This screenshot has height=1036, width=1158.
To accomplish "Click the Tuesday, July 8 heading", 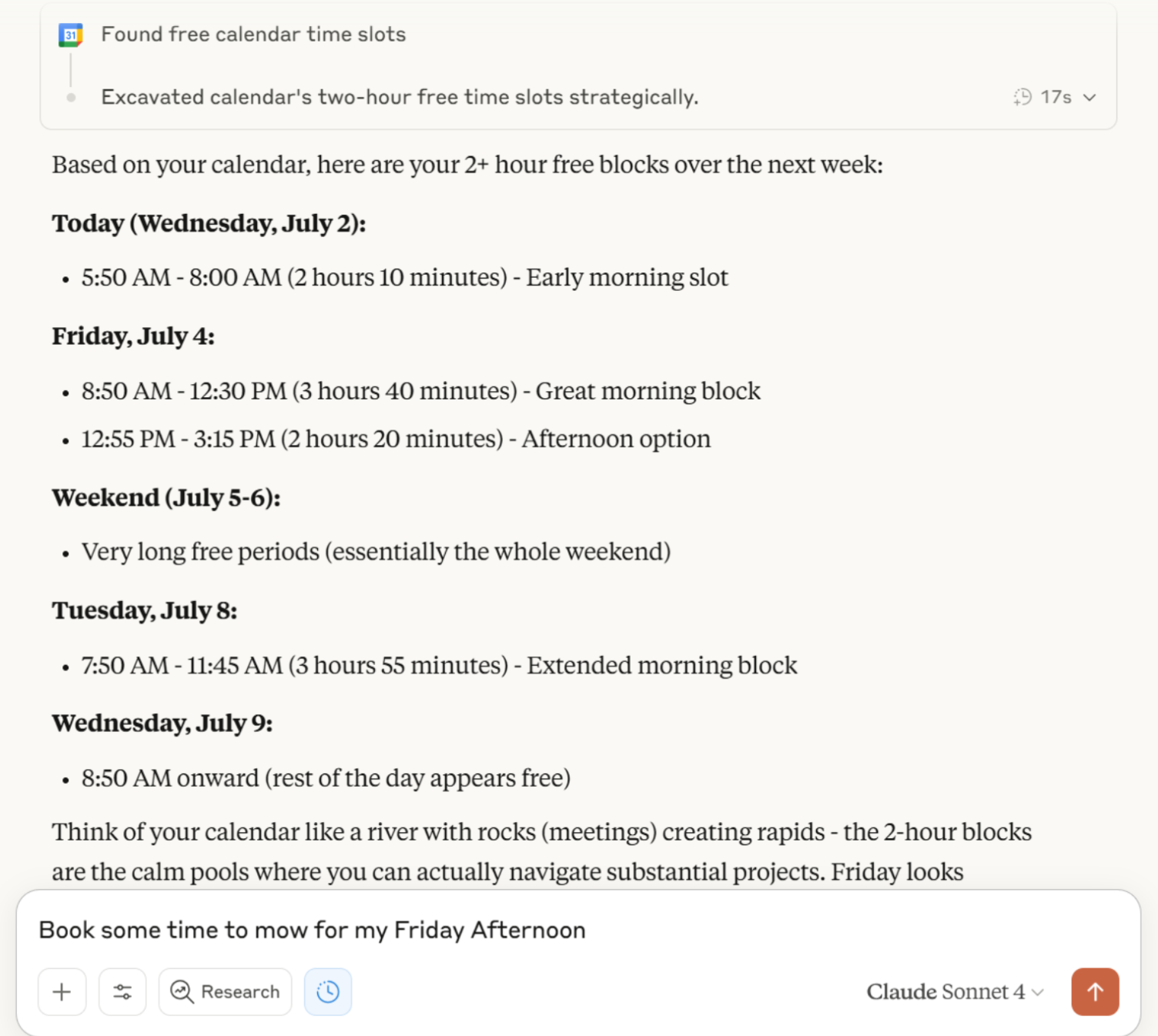I will click(x=145, y=611).
